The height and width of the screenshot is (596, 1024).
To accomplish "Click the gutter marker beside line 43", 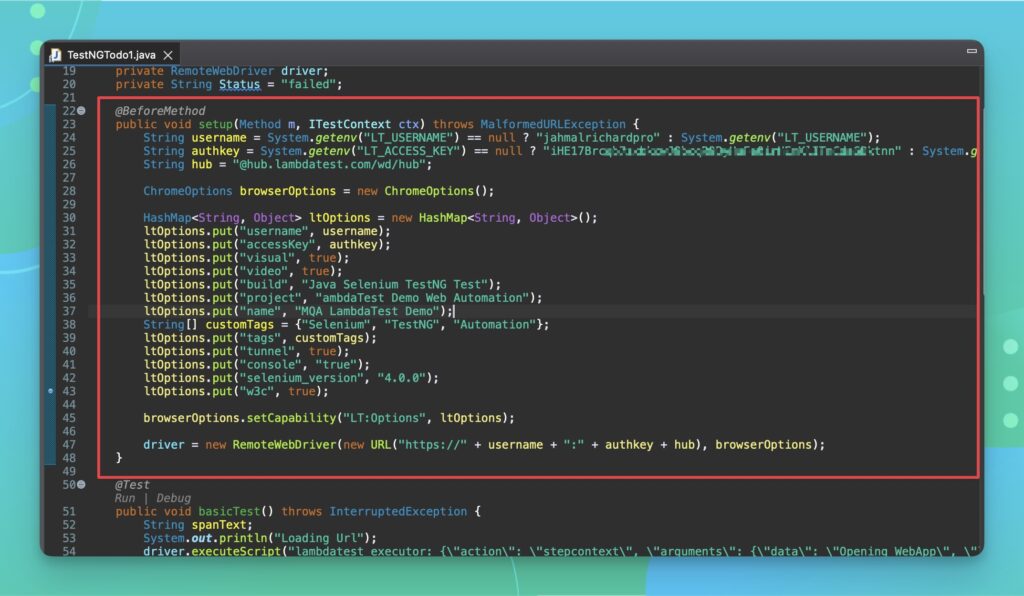I will (52, 392).
